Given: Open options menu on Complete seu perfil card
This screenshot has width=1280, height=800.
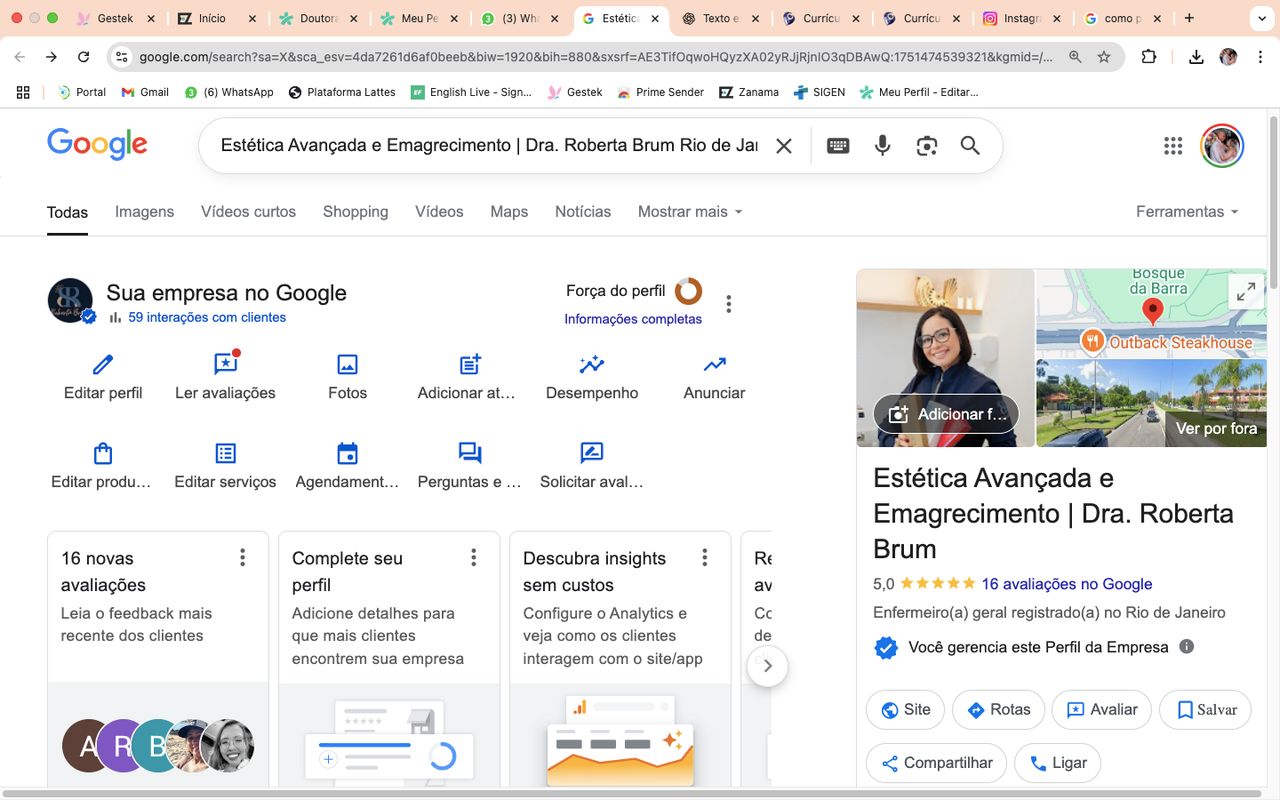Looking at the screenshot, I should pos(474,558).
